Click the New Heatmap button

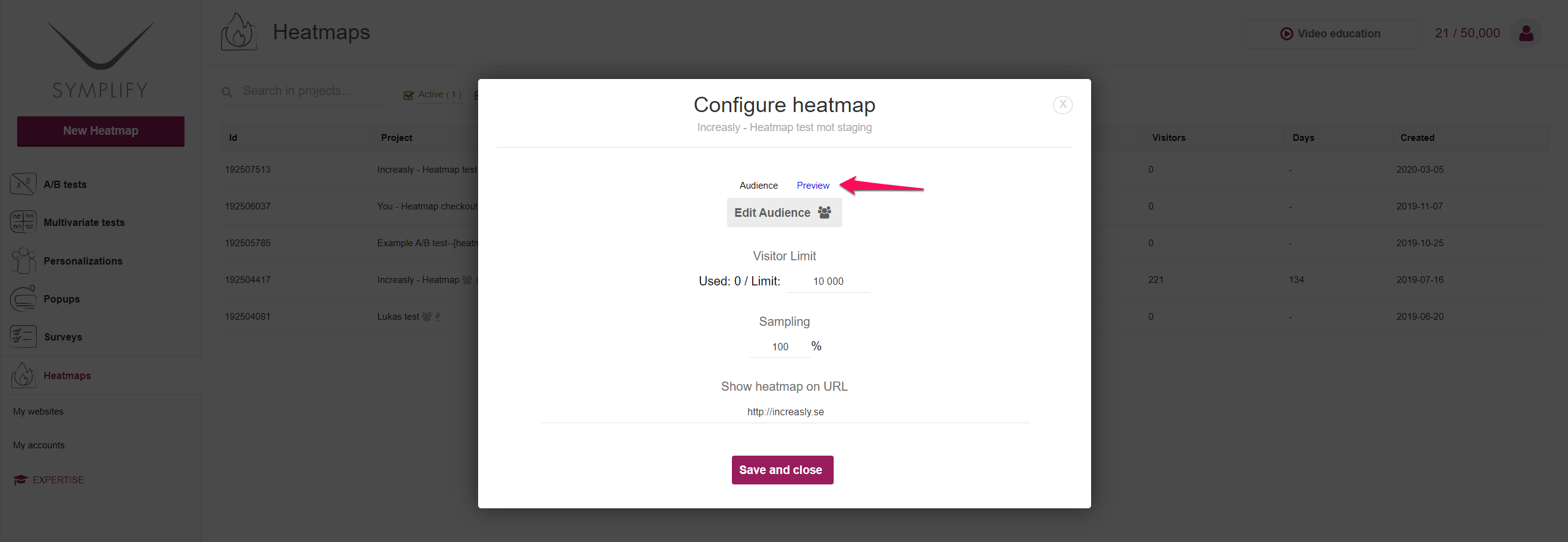coord(101,131)
